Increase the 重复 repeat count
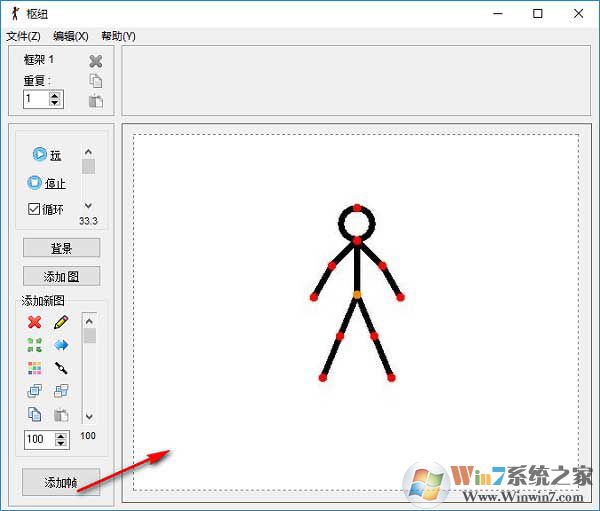The height and width of the screenshot is (511, 600). [x=55, y=96]
